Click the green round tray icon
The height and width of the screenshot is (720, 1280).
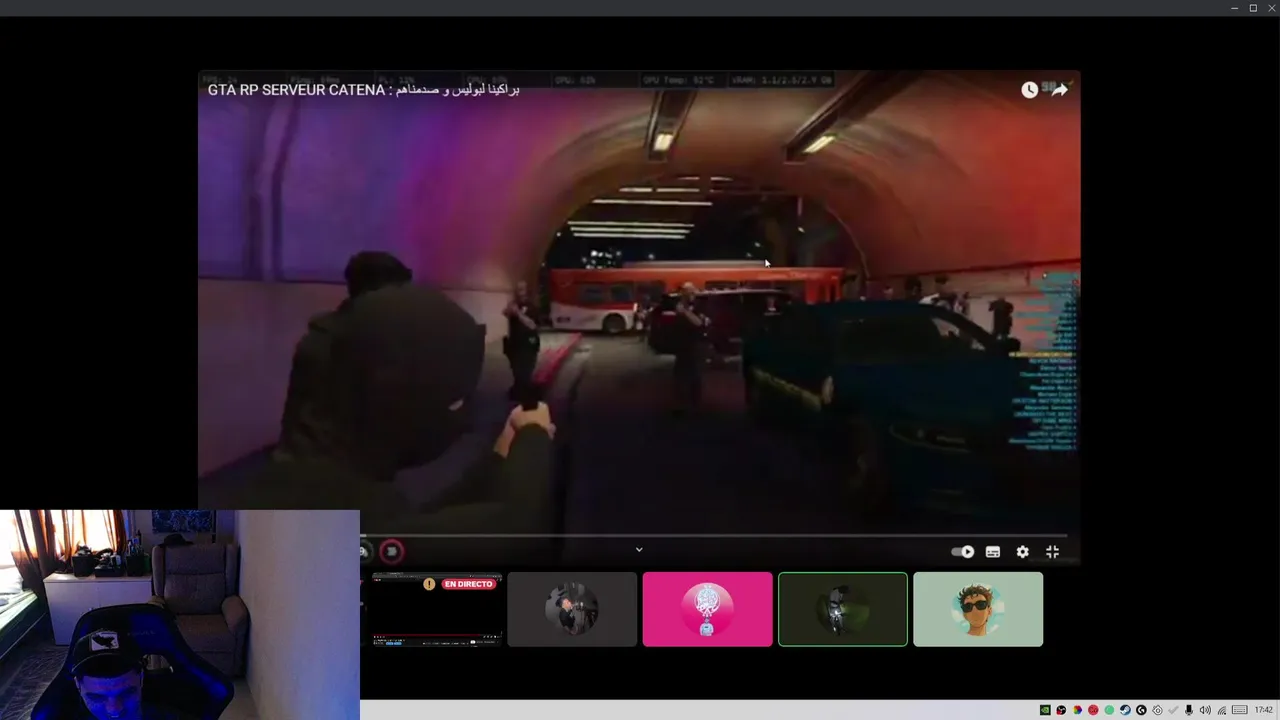pyautogui.click(x=1109, y=710)
